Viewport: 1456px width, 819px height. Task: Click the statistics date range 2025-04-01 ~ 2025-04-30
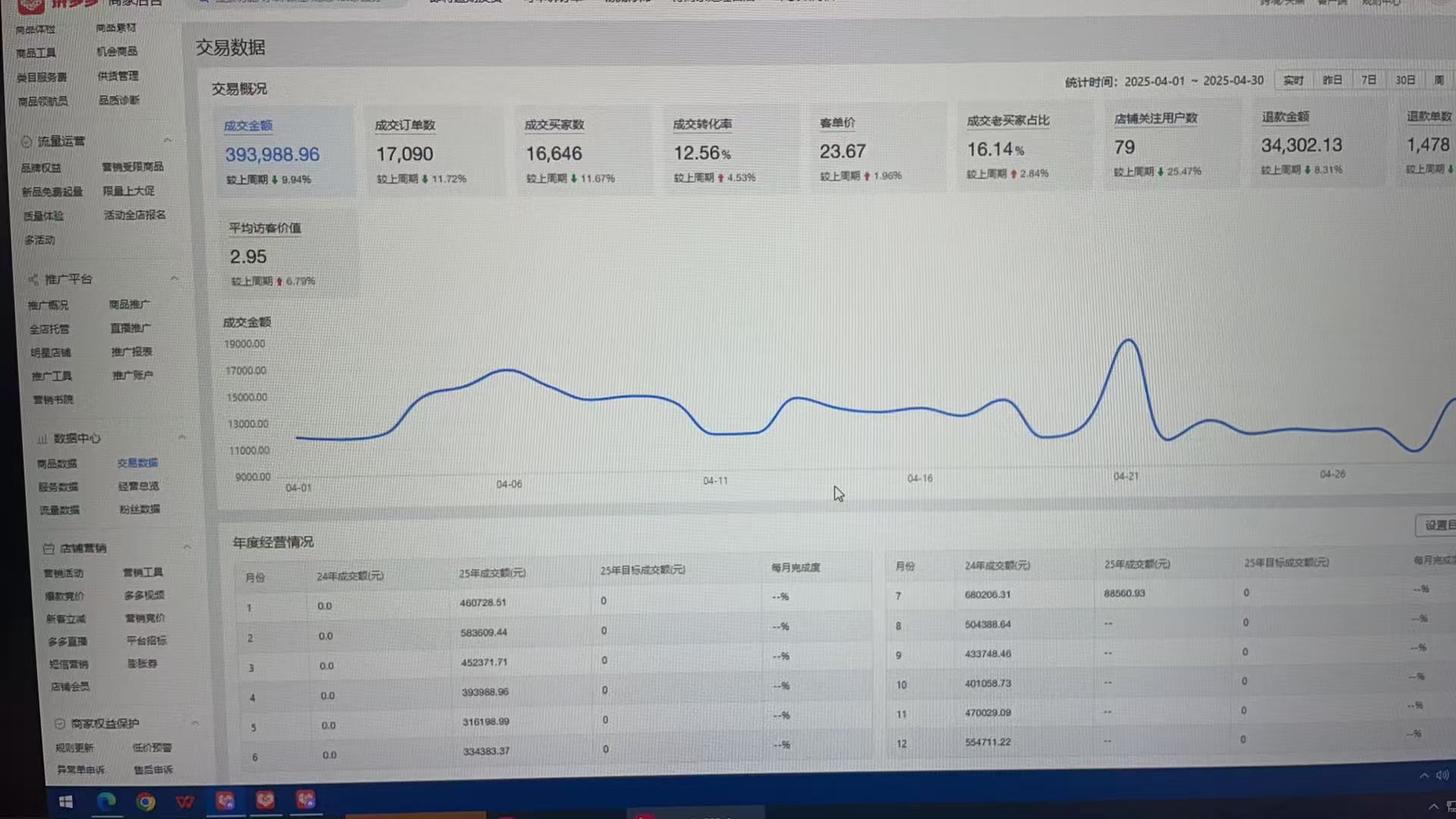tap(1194, 81)
